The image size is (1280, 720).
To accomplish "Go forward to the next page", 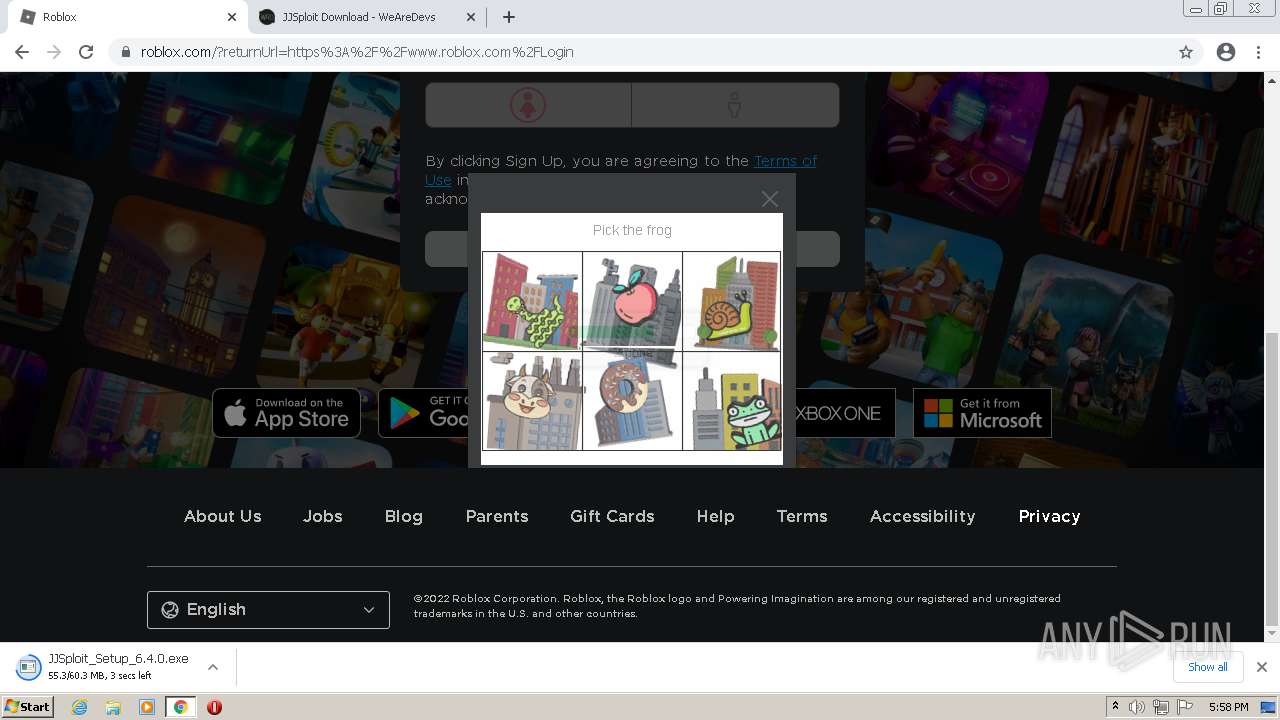I will click(54, 52).
